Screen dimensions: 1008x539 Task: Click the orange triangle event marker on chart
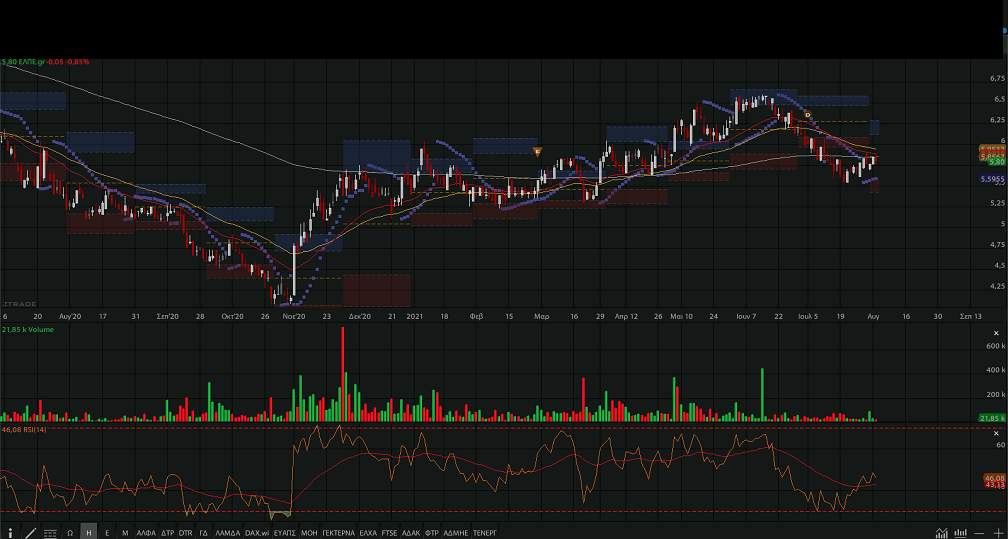tap(537, 152)
